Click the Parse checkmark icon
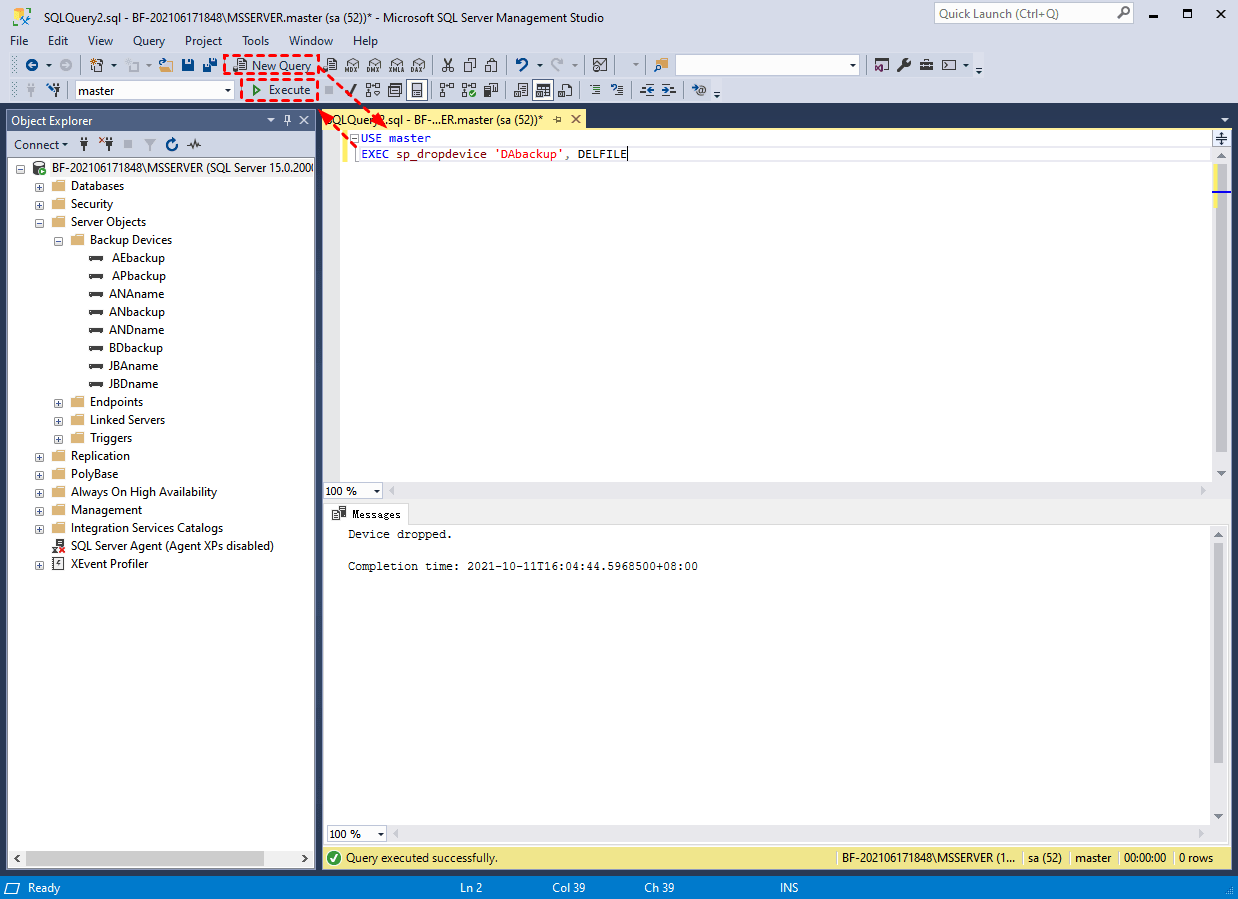 click(351, 90)
